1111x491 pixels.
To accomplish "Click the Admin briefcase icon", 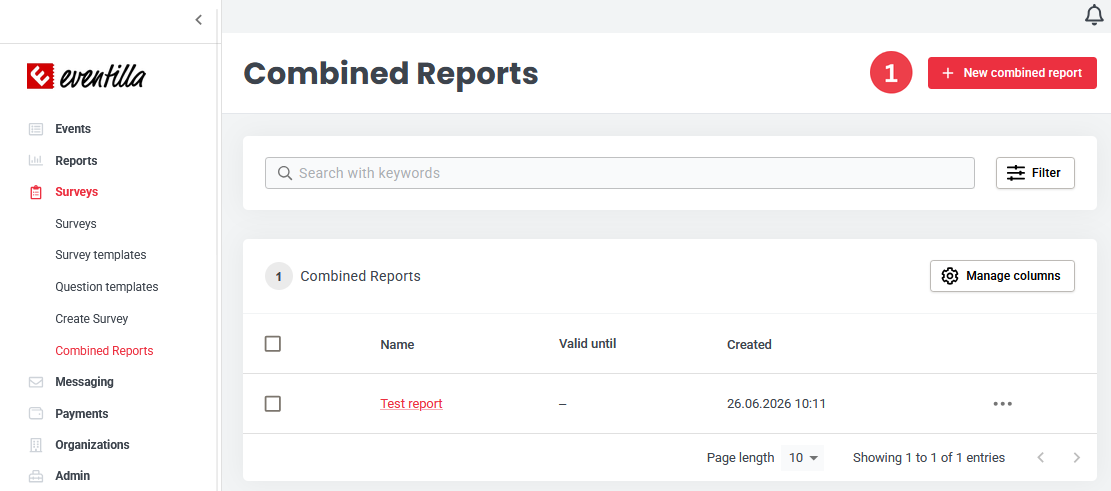I will click(x=35, y=476).
